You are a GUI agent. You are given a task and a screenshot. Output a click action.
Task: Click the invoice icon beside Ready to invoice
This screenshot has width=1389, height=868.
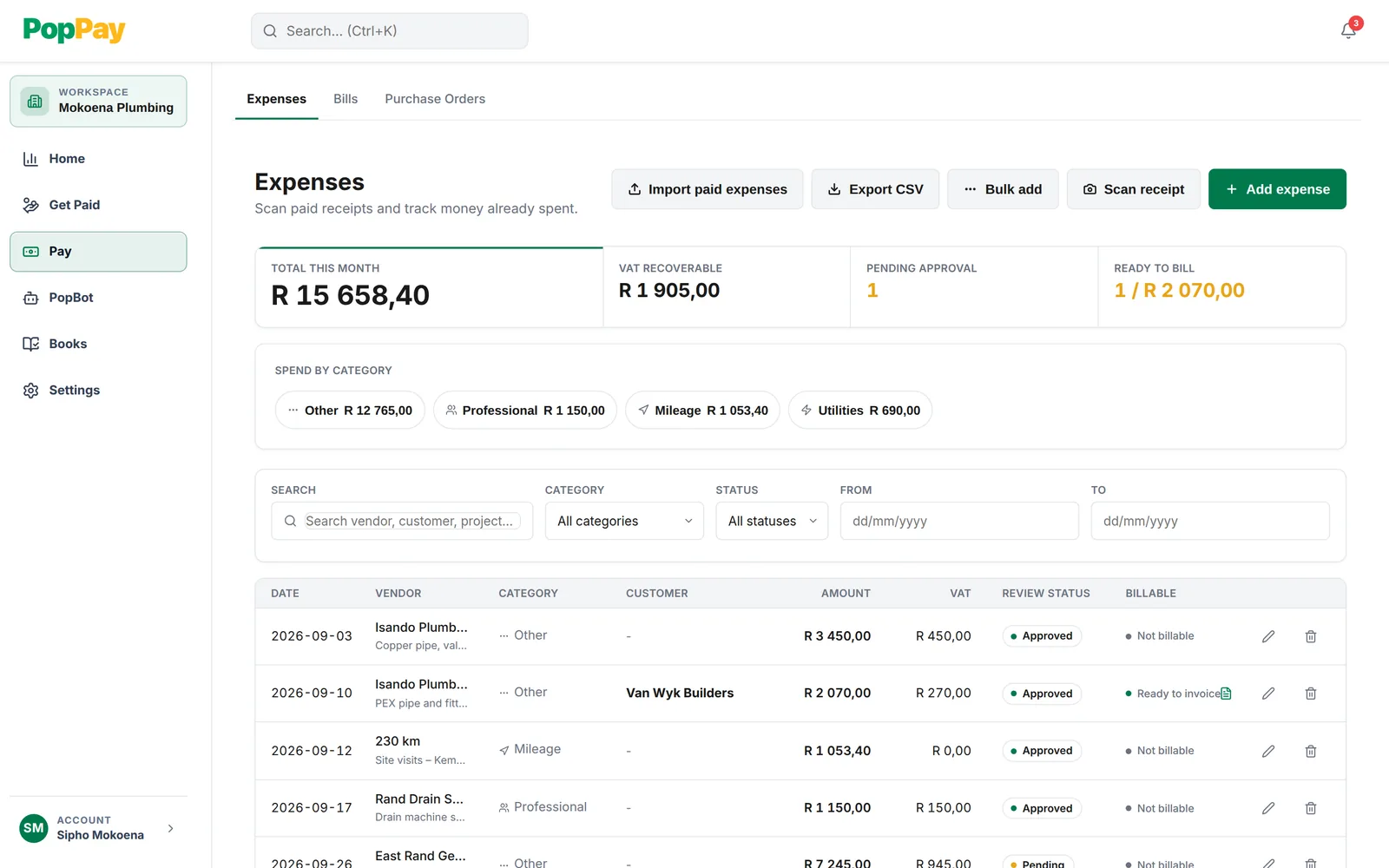(x=1226, y=694)
